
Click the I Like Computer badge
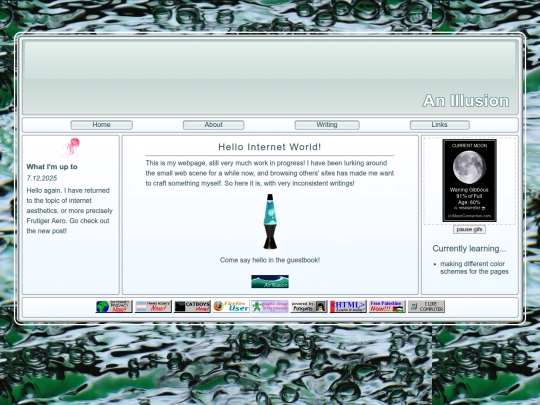(426, 306)
